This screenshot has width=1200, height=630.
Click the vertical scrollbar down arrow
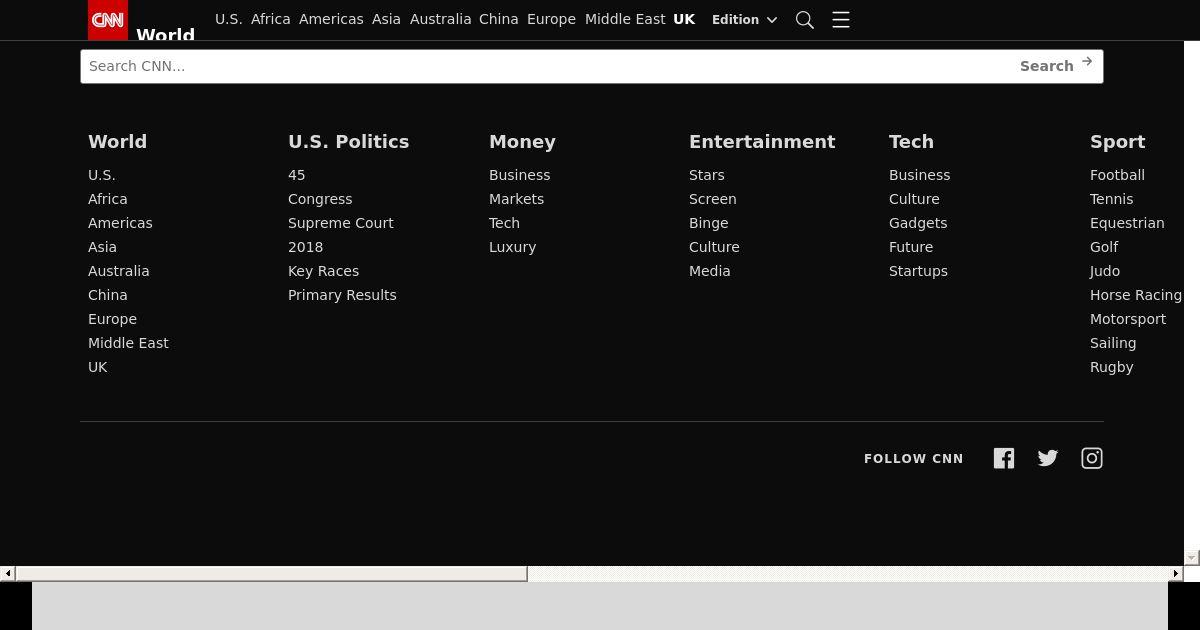[1192, 557]
